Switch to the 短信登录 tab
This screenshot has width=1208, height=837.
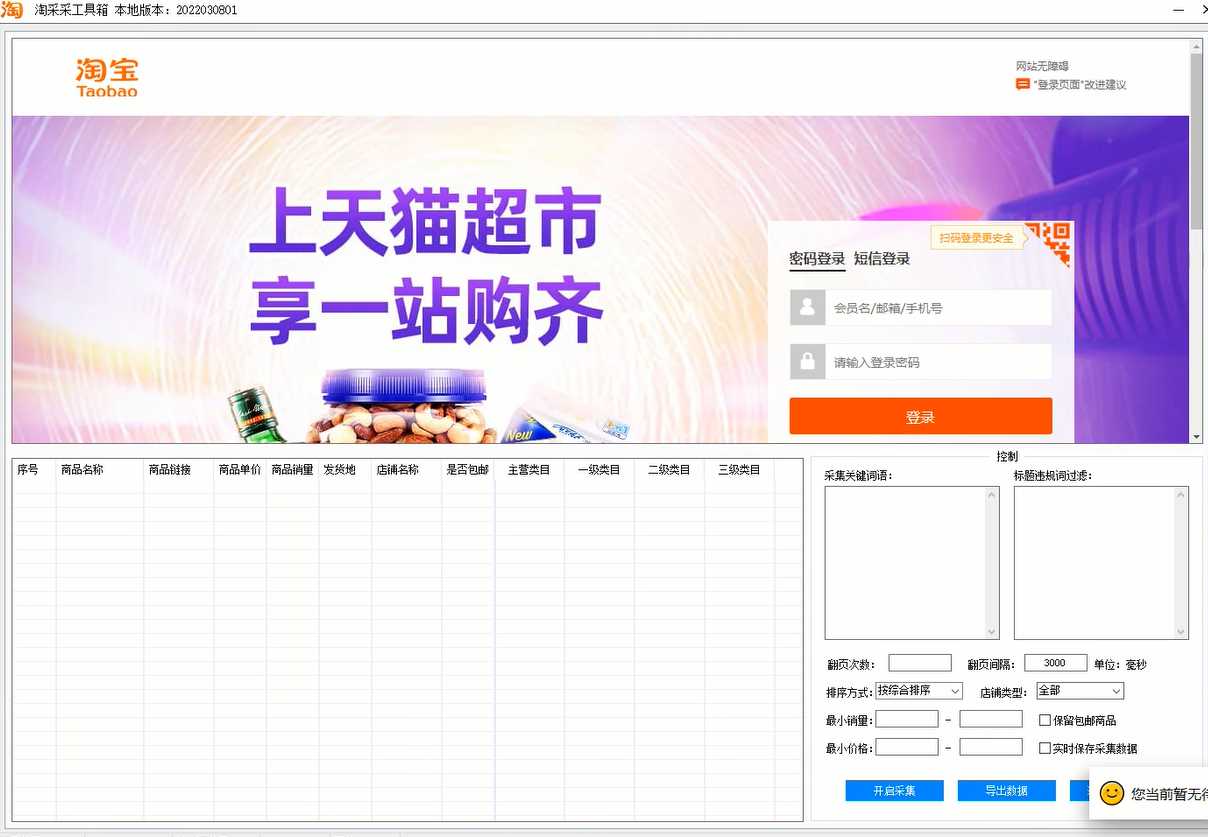tap(881, 259)
